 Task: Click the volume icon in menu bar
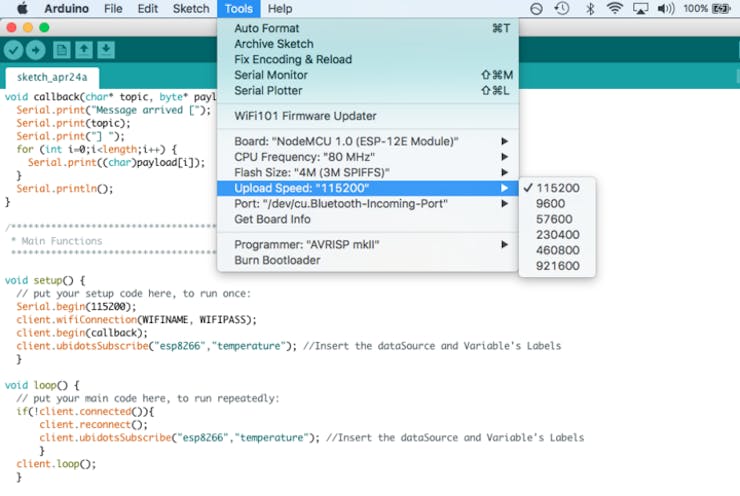click(x=666, y=9)
